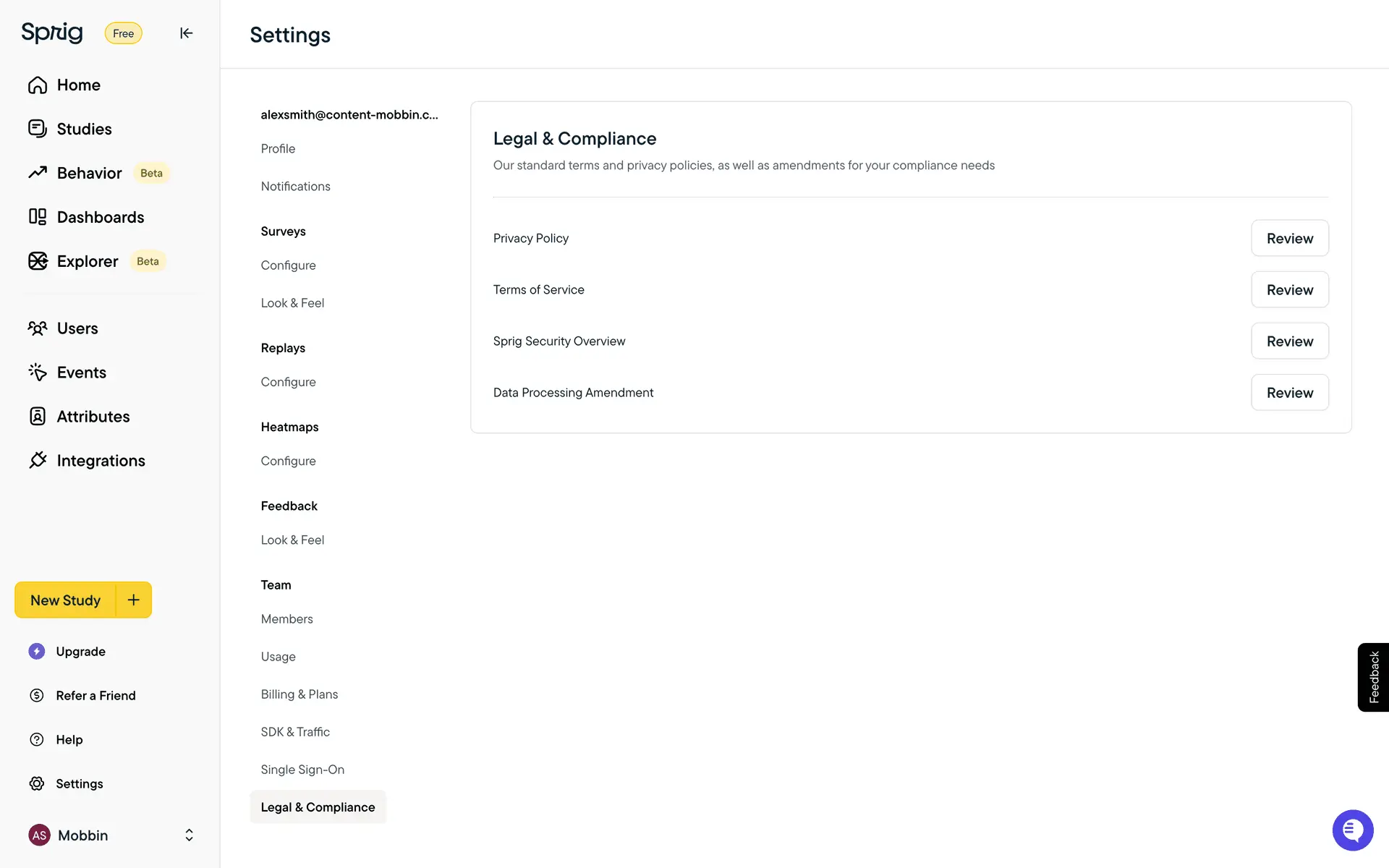Viewport: 1389px width, 868px height.
Task: Click the Upgrade link
Action: (x=80, y=652)
